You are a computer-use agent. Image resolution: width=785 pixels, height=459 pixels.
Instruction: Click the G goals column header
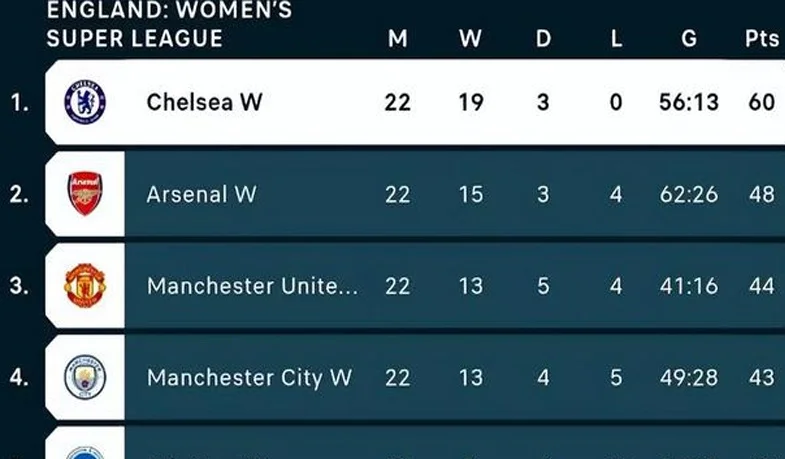pyautogui.click(x=689, y=39)
